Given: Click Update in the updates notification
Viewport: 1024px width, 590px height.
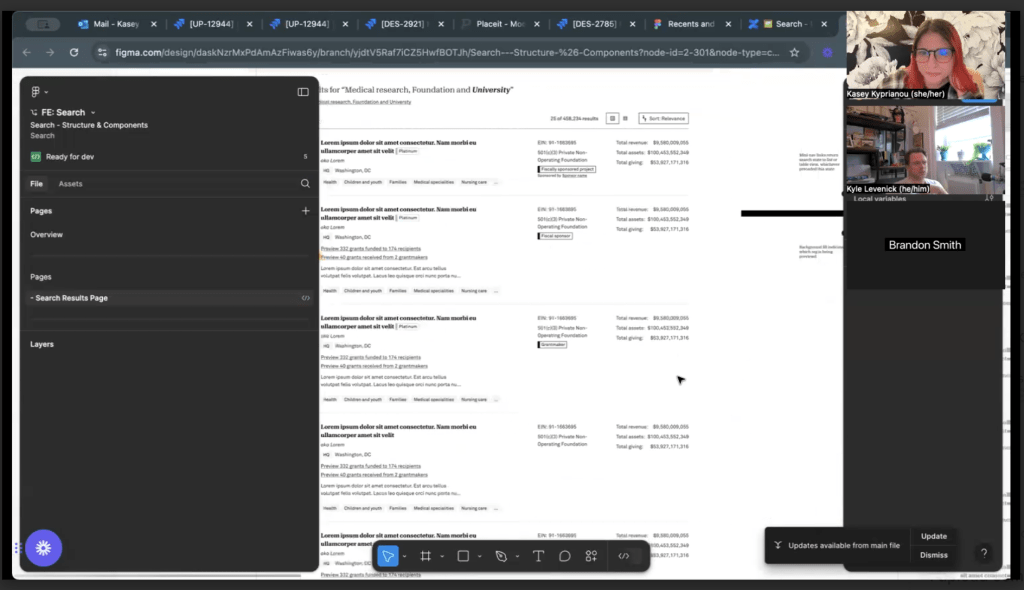Looking at the screenshot, I should 933,536.
